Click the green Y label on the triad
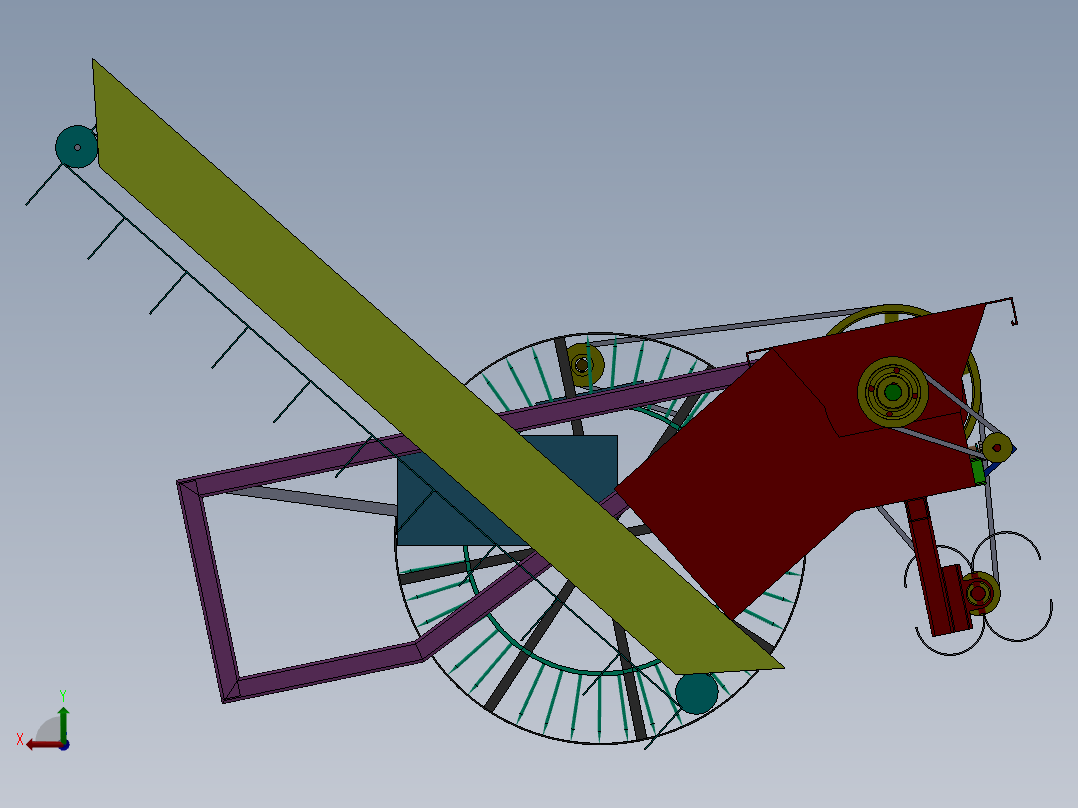The width and height of the screenshot is (1078, 808). click(x=63, y=694)
